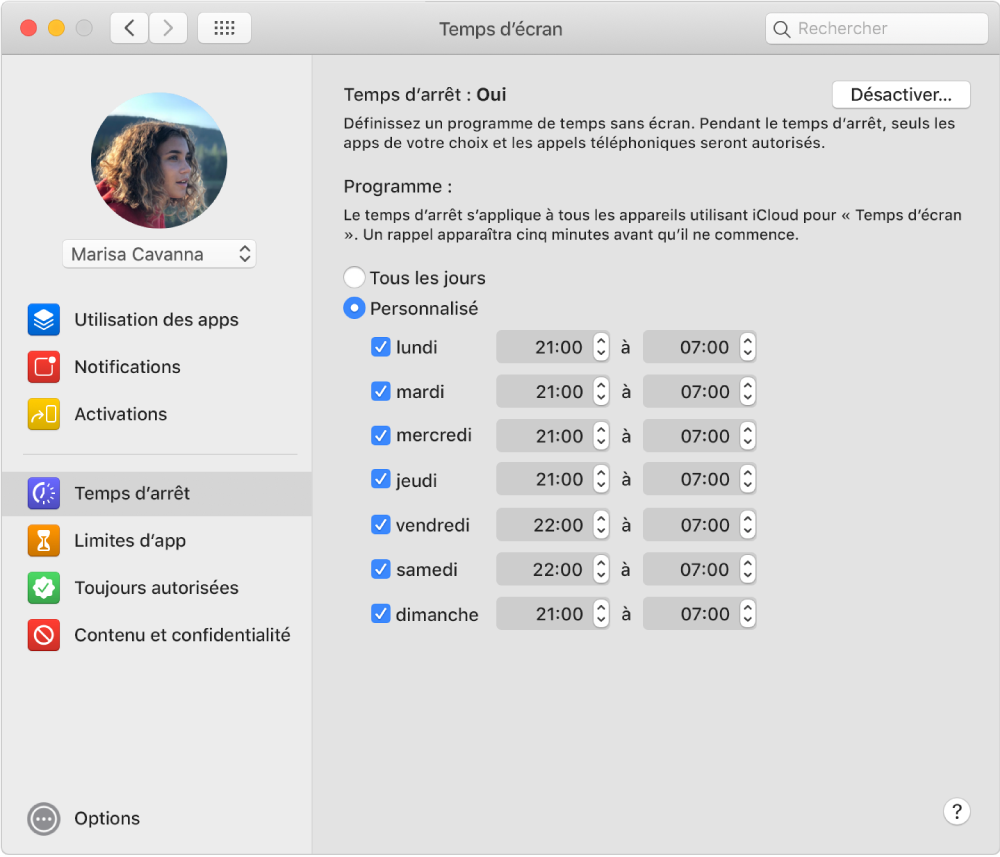Click the mardi end time stepper
Viewport: 1000px width, 857px height.
click(x=747, y=391)
